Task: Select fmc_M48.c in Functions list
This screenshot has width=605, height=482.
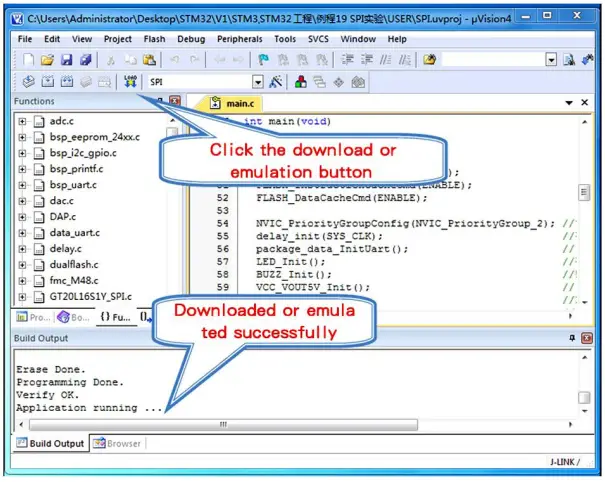Action: click(74, 281)
